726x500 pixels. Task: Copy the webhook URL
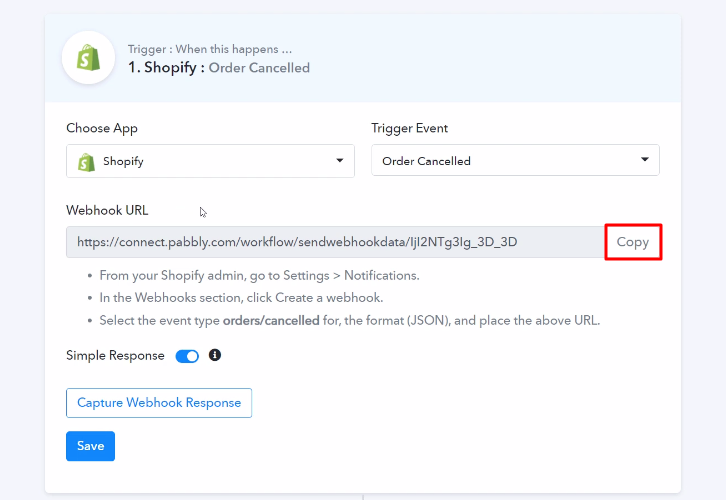pyautogui.click(x=633, y=242)
